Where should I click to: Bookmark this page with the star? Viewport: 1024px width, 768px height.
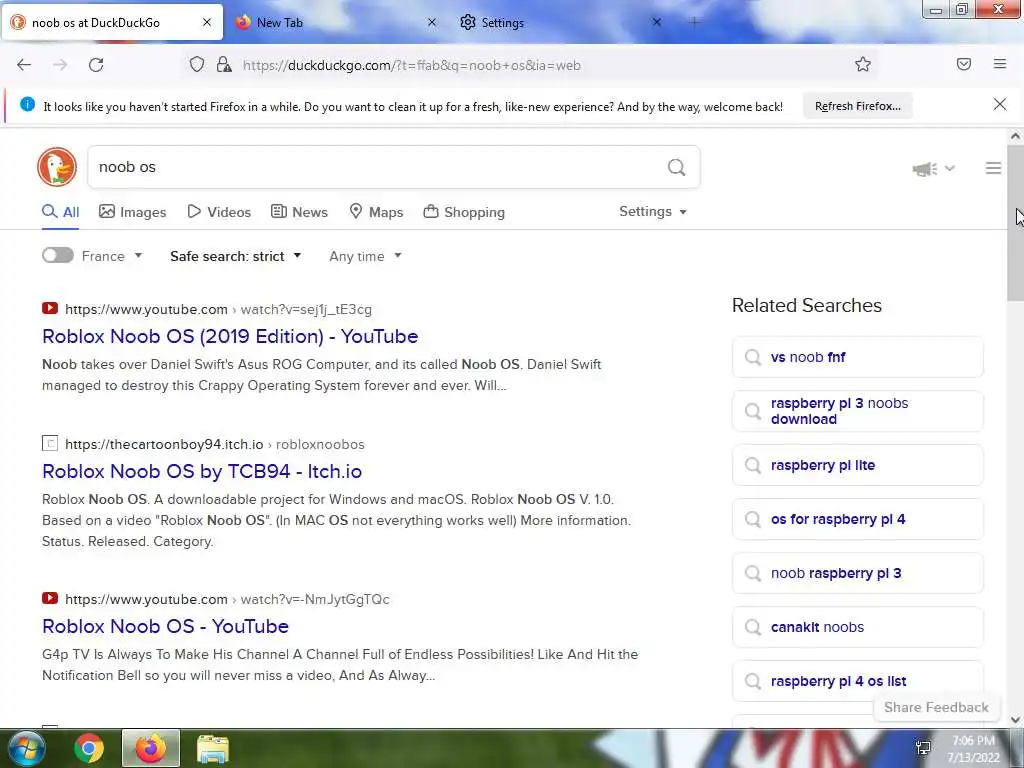[863, 64]
